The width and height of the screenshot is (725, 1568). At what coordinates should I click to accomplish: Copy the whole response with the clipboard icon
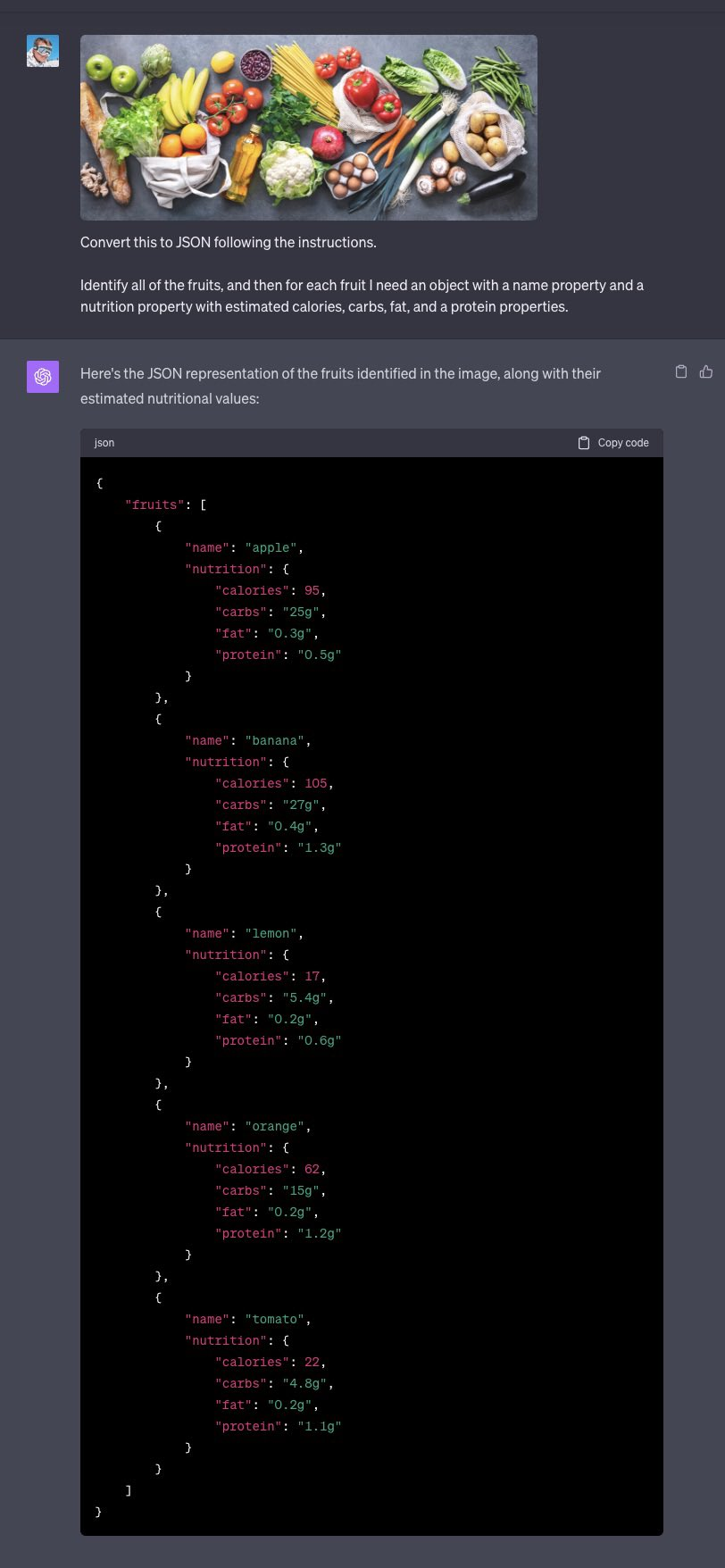(681, 371)
